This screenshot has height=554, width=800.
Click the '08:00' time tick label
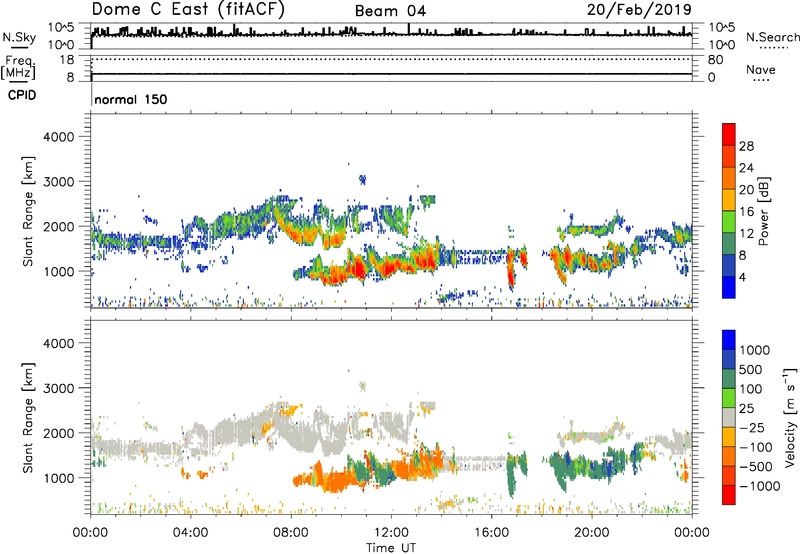291,533
